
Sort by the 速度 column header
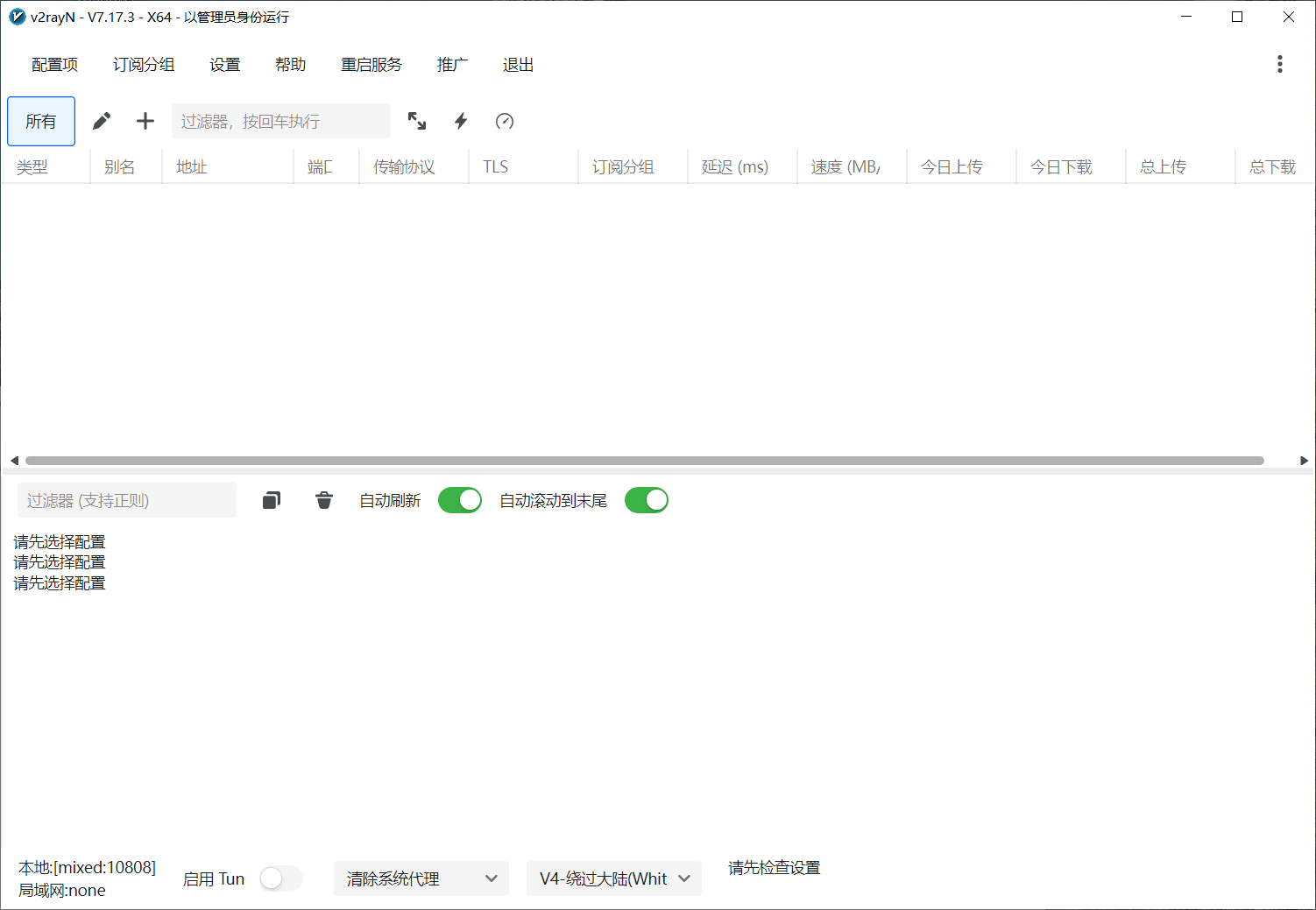coord(852,166)
